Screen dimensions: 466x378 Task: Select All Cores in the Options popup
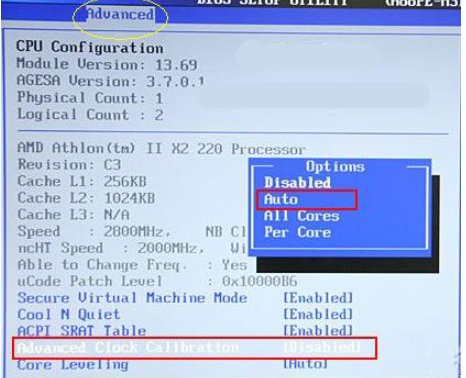click(302, 216)
